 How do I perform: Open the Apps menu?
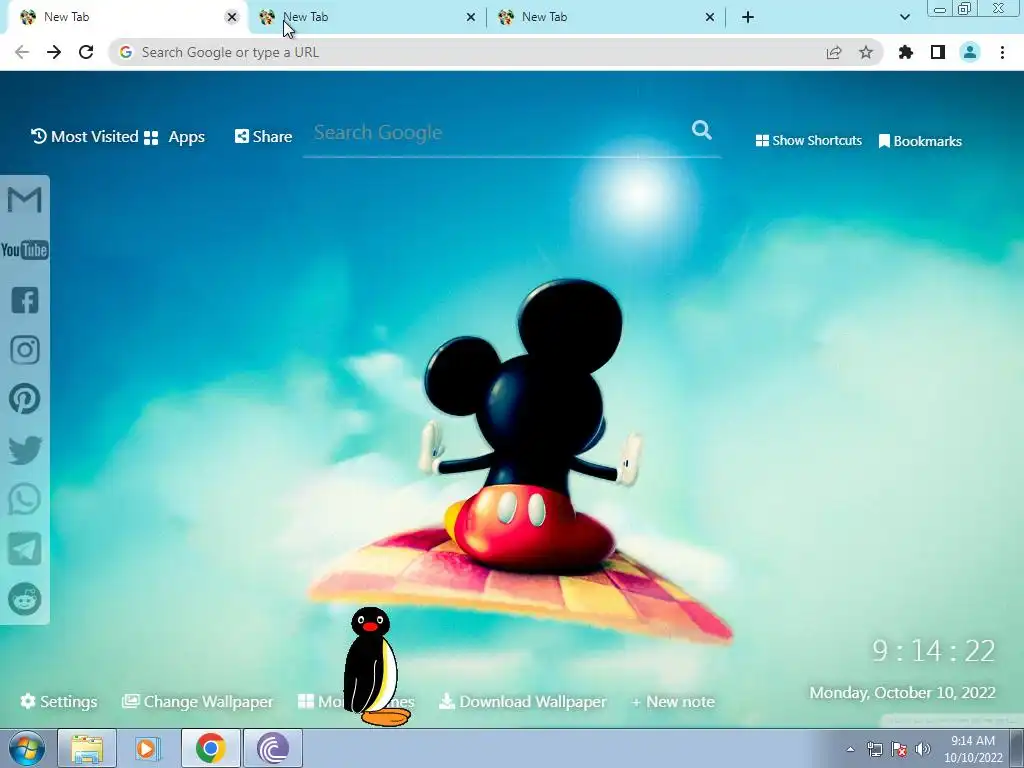click(x=174, y=137)
